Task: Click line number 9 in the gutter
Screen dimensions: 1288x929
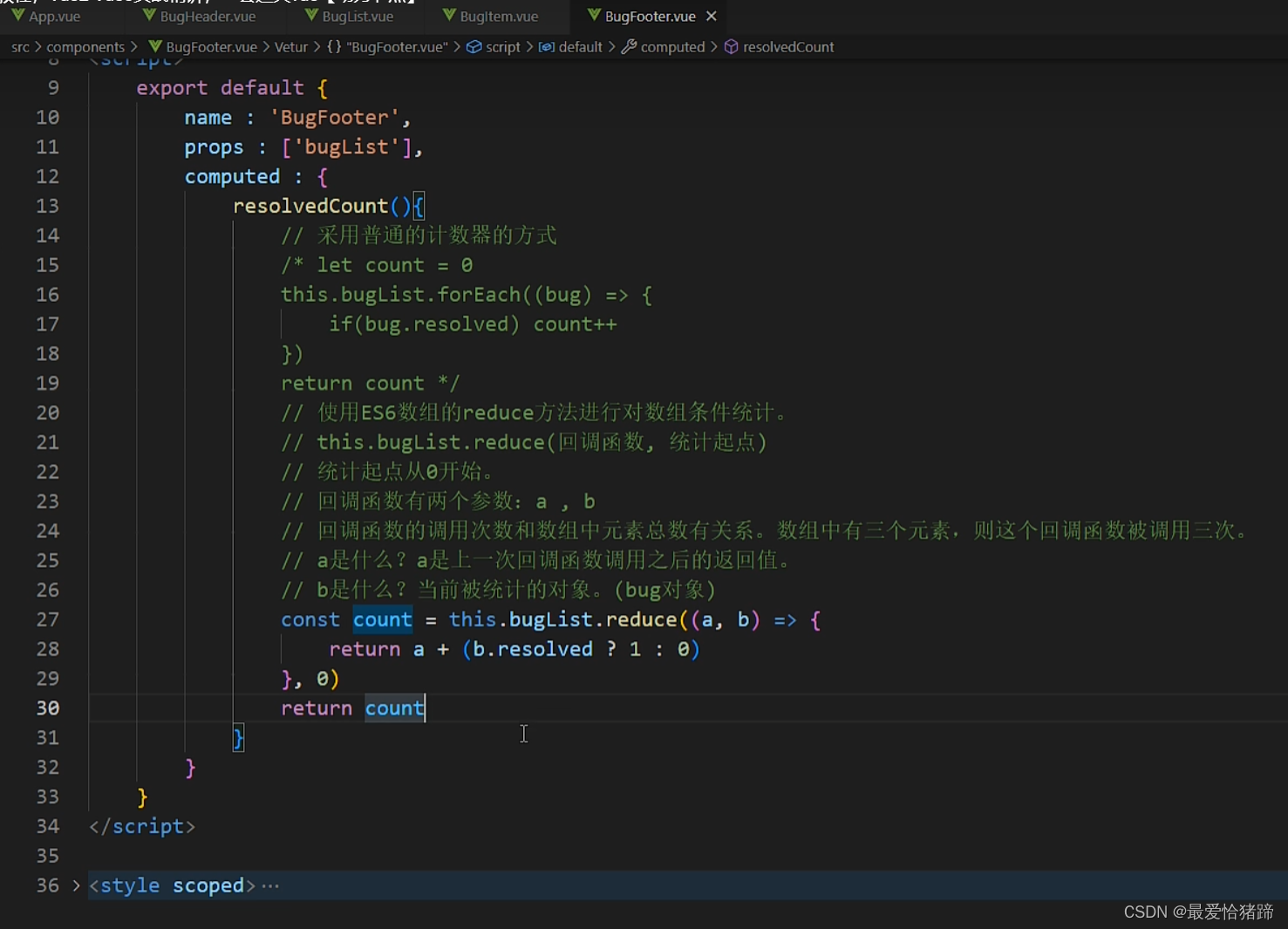Action: tap(53, 88)
